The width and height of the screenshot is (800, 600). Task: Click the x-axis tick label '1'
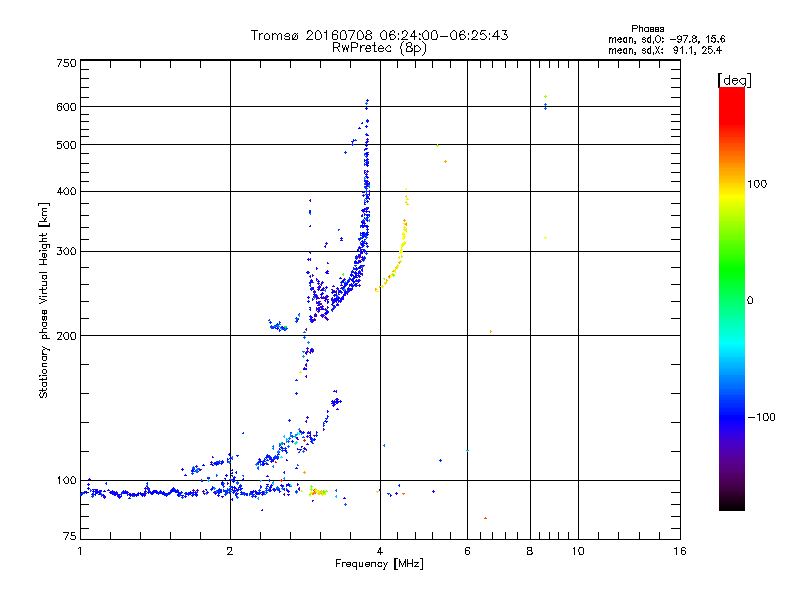point(81,551)
